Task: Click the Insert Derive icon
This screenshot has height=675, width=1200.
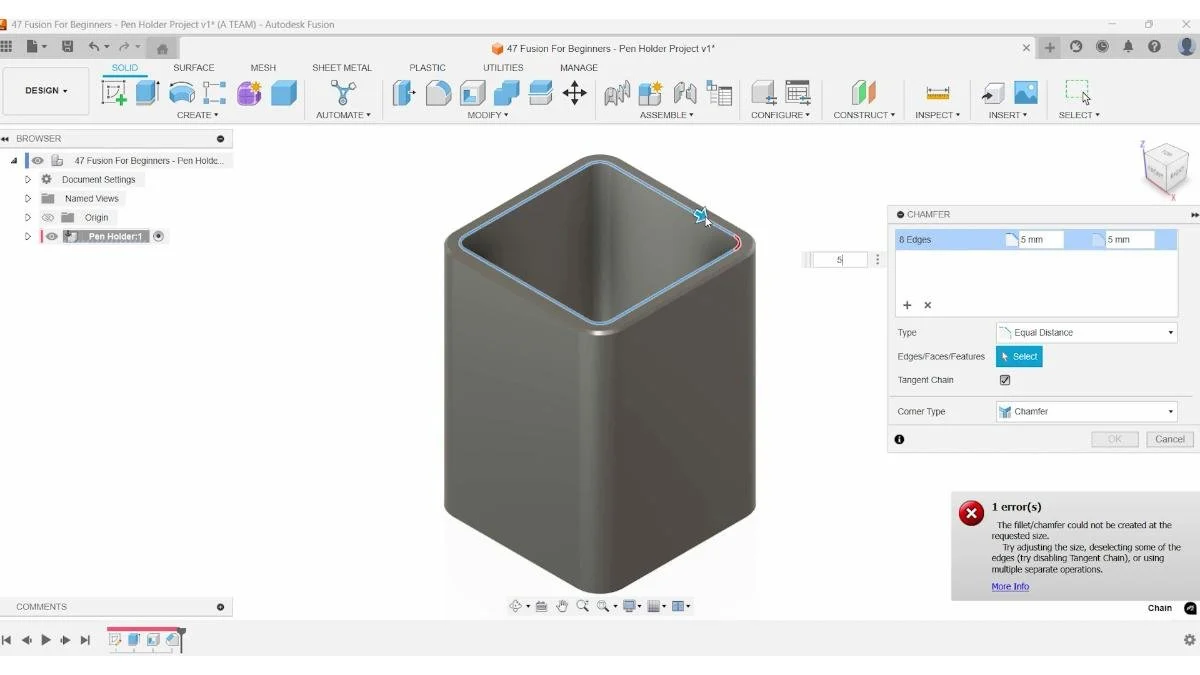Action: (x=992, y=94)
